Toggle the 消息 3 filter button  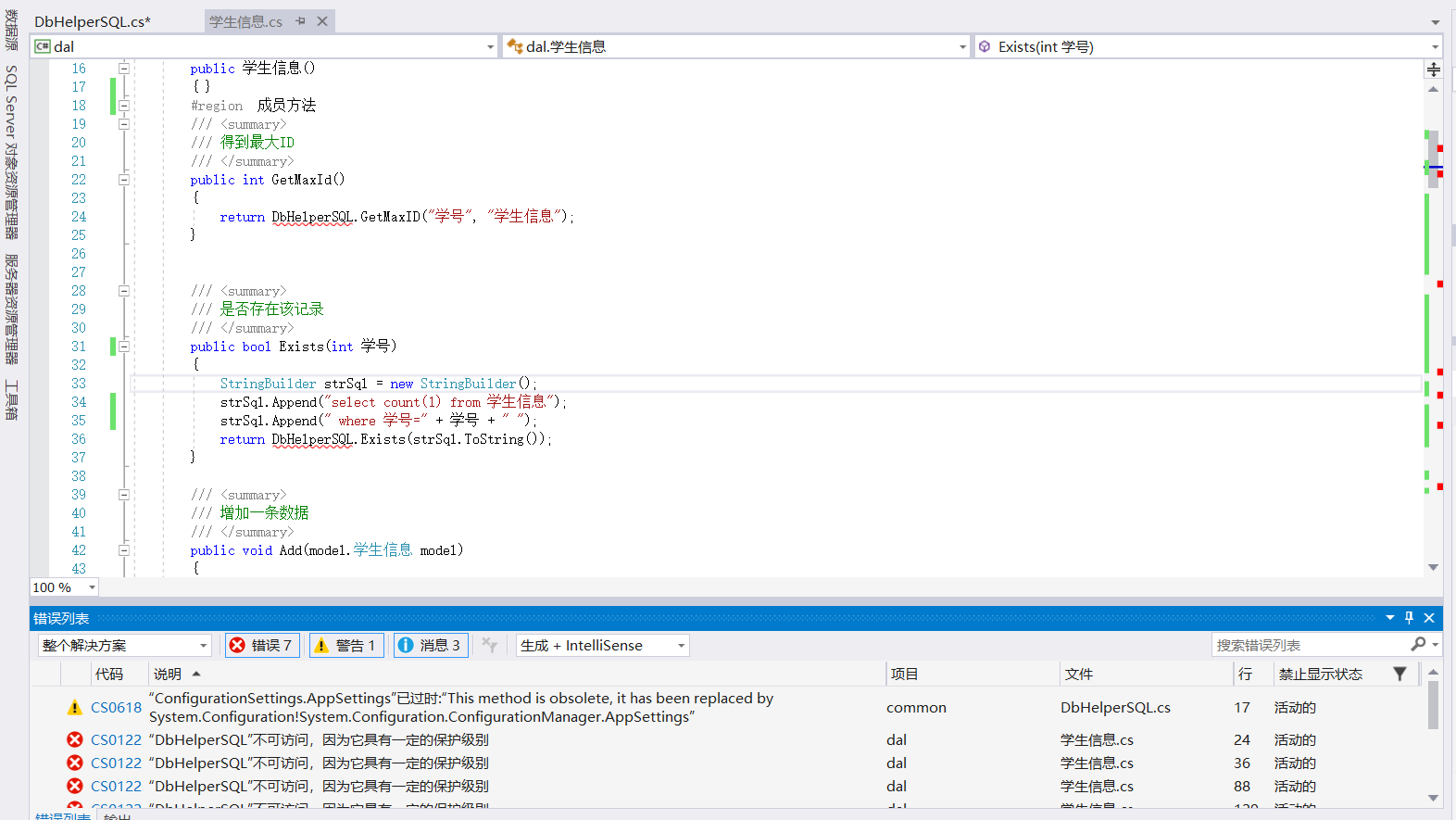pos(431,645)
